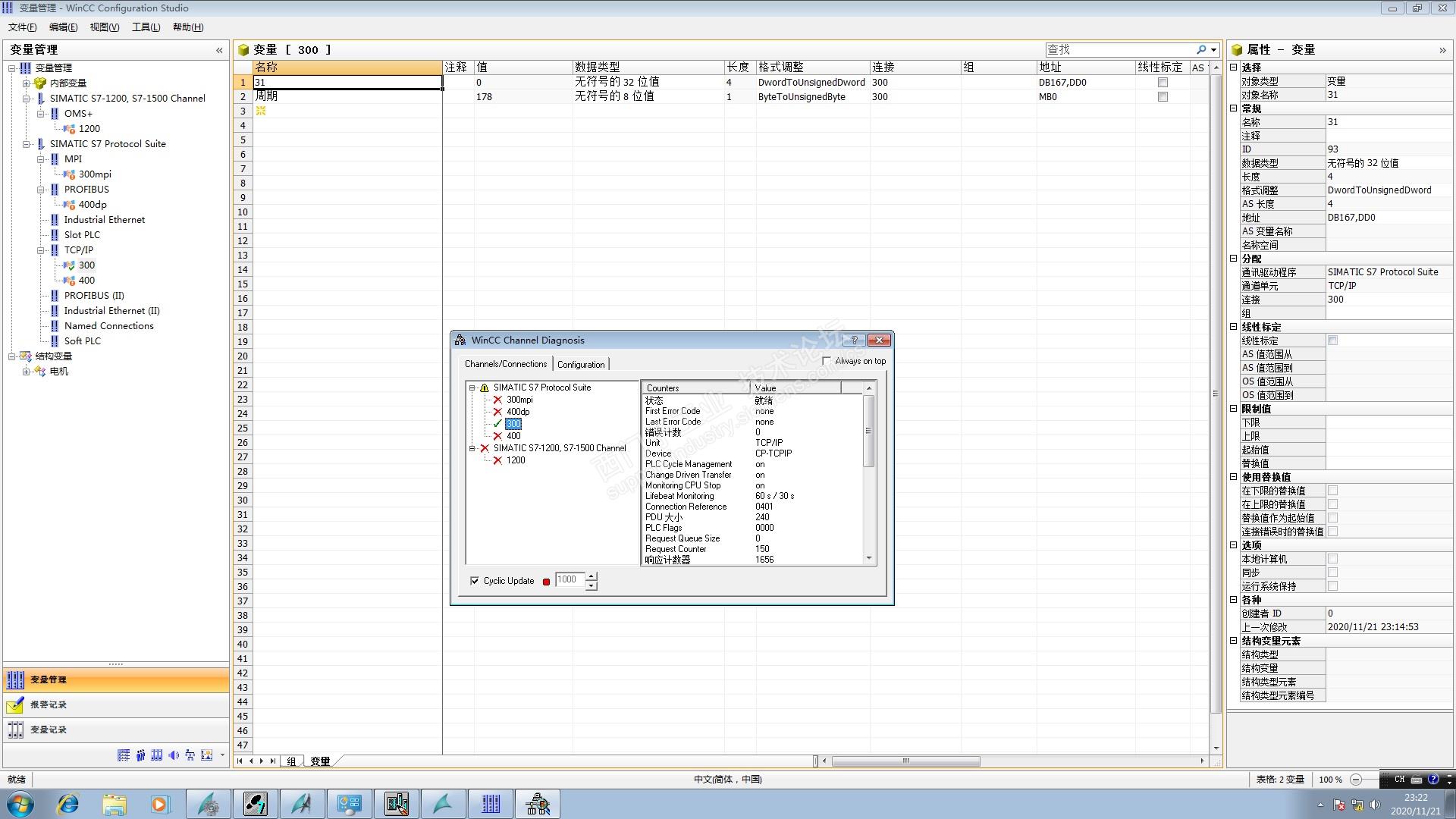
Task: Enable the Always on top checkbox
Action: [x=827, y=361]
